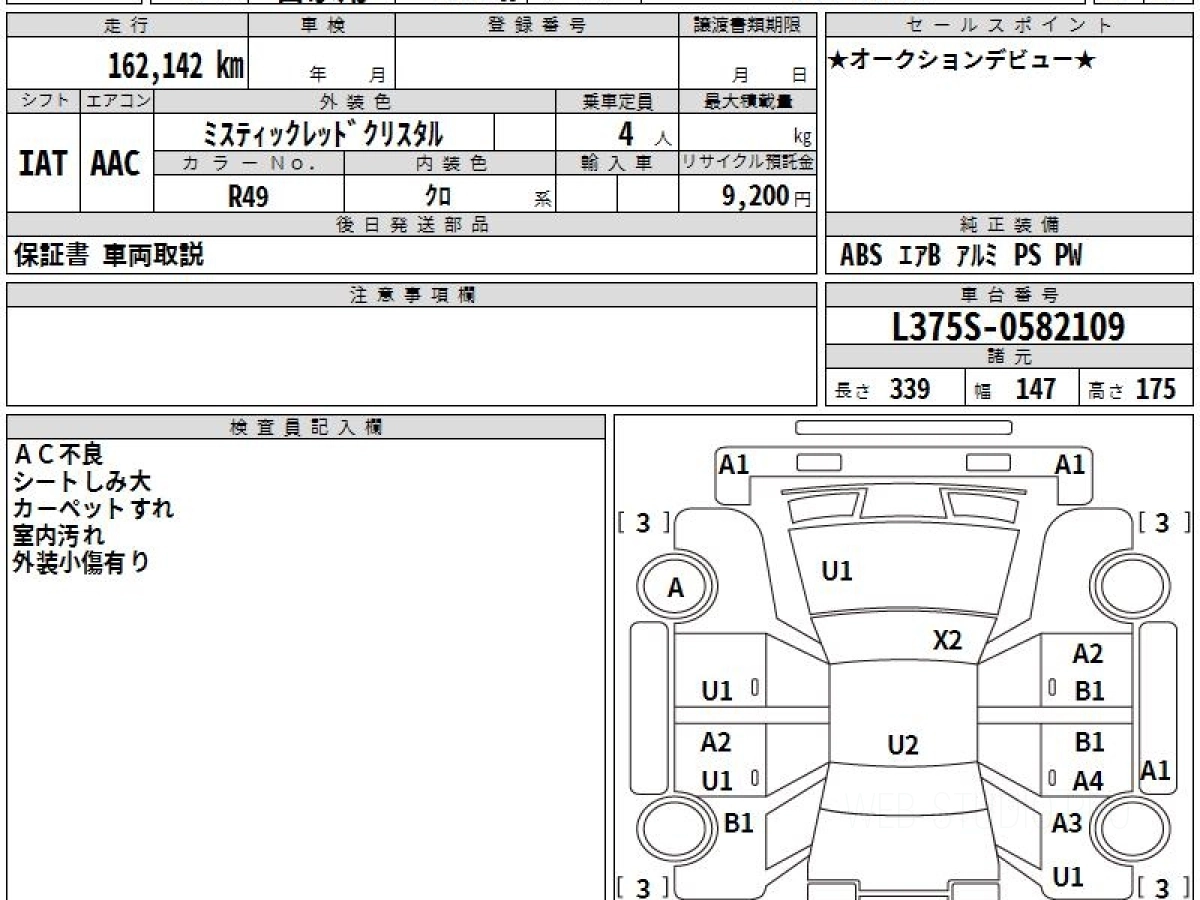This screenshot has width=1200, height=900.
Task: Select the wheel circle marked A
Action: click(x=676, y=588)
